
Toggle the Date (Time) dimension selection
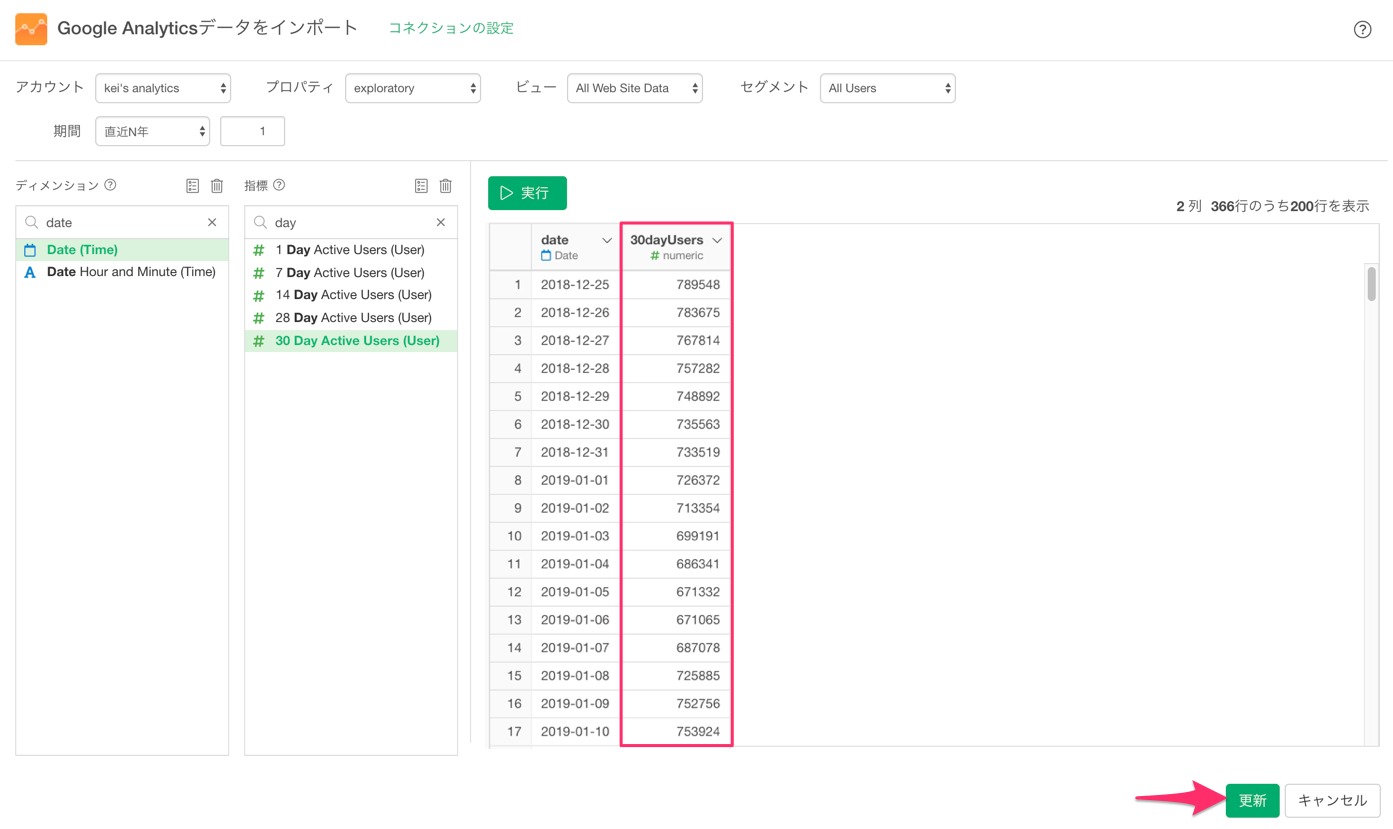click(122, 250)
